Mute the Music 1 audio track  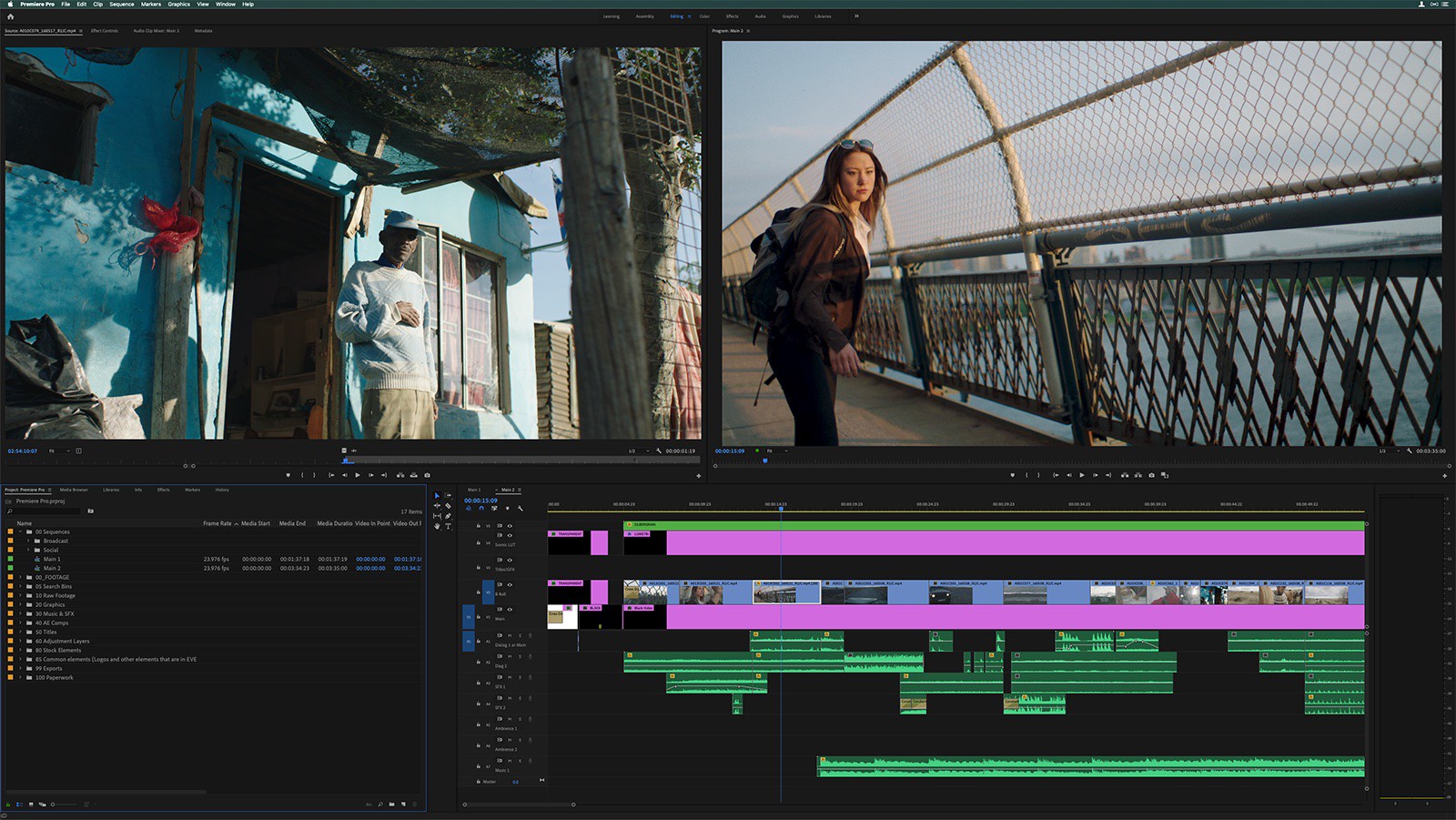click(510, 761)
